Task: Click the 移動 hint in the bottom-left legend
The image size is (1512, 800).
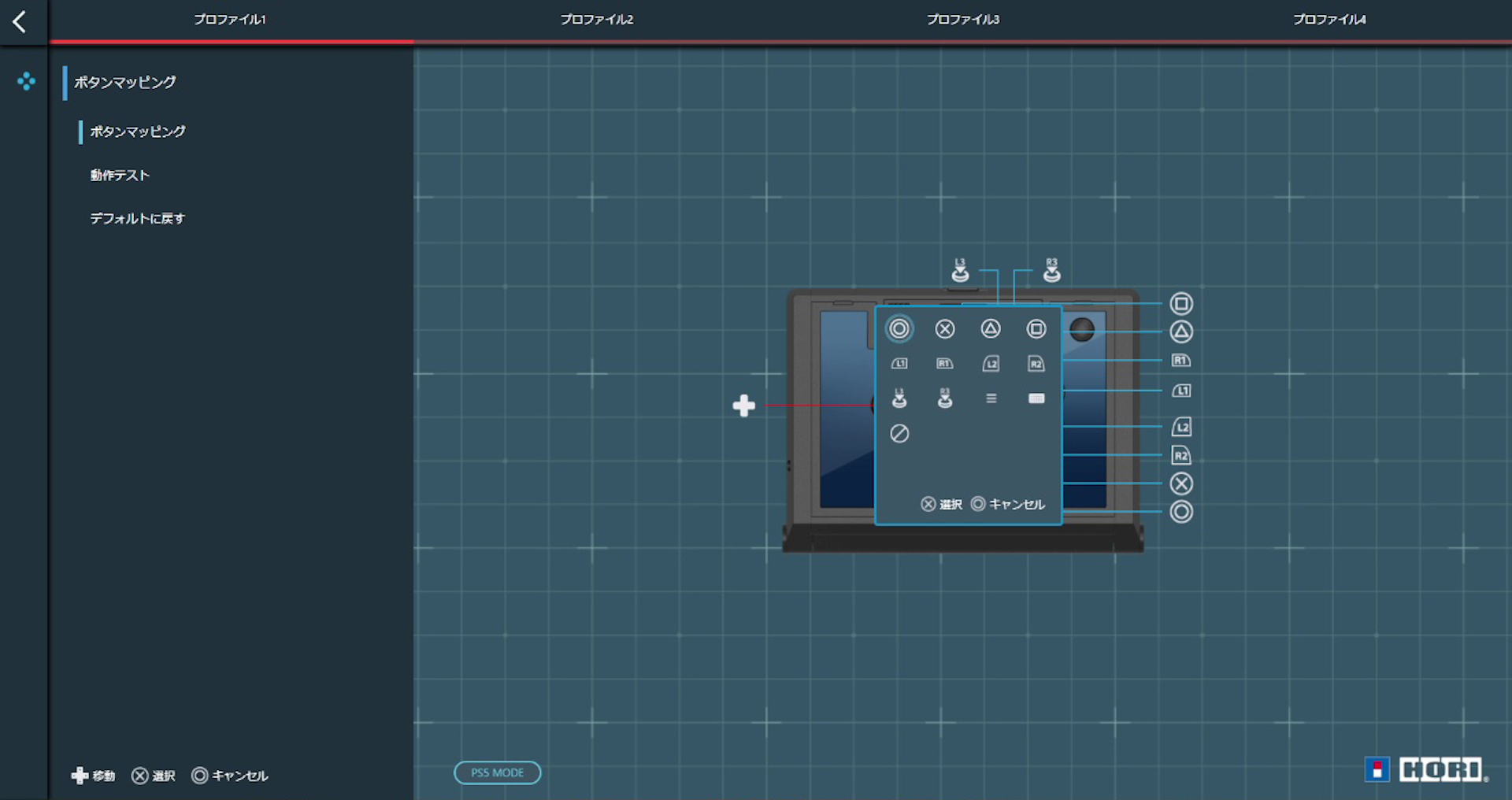Action: tap(93, 776)
